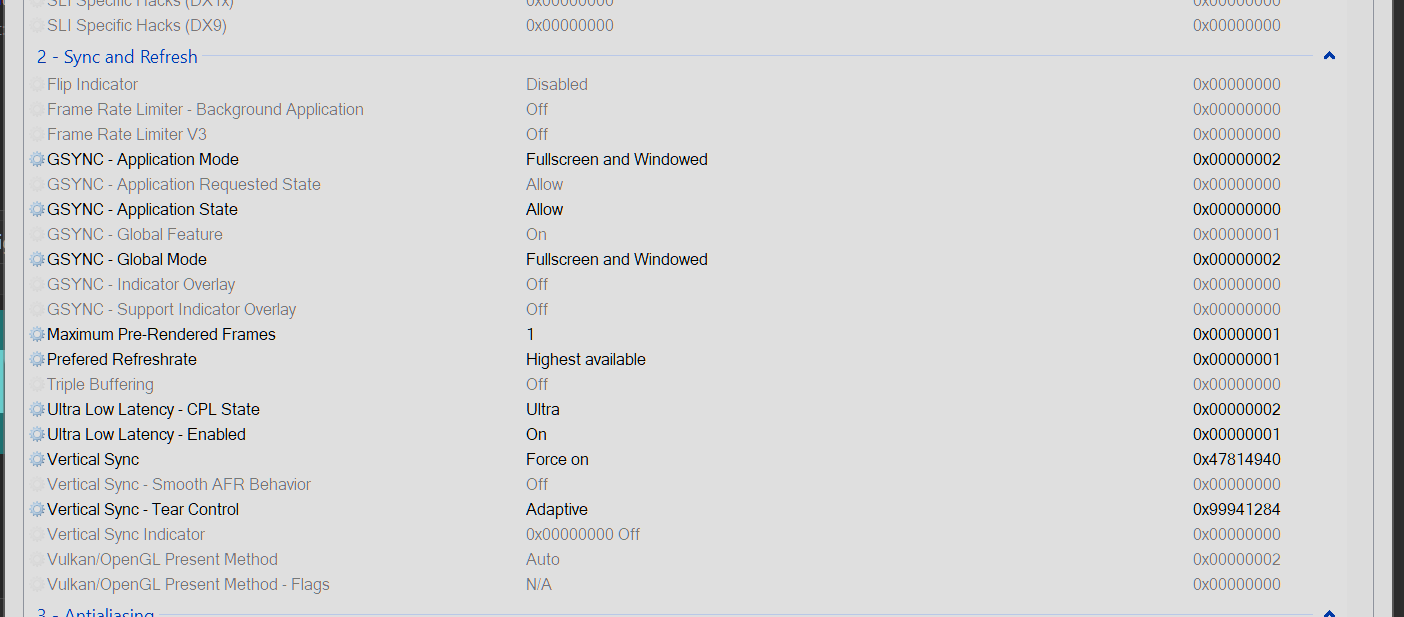Click hex value 0x47814940 of Vertical Sync
Screen dimensions: 1404x617
pos(1237,460)
